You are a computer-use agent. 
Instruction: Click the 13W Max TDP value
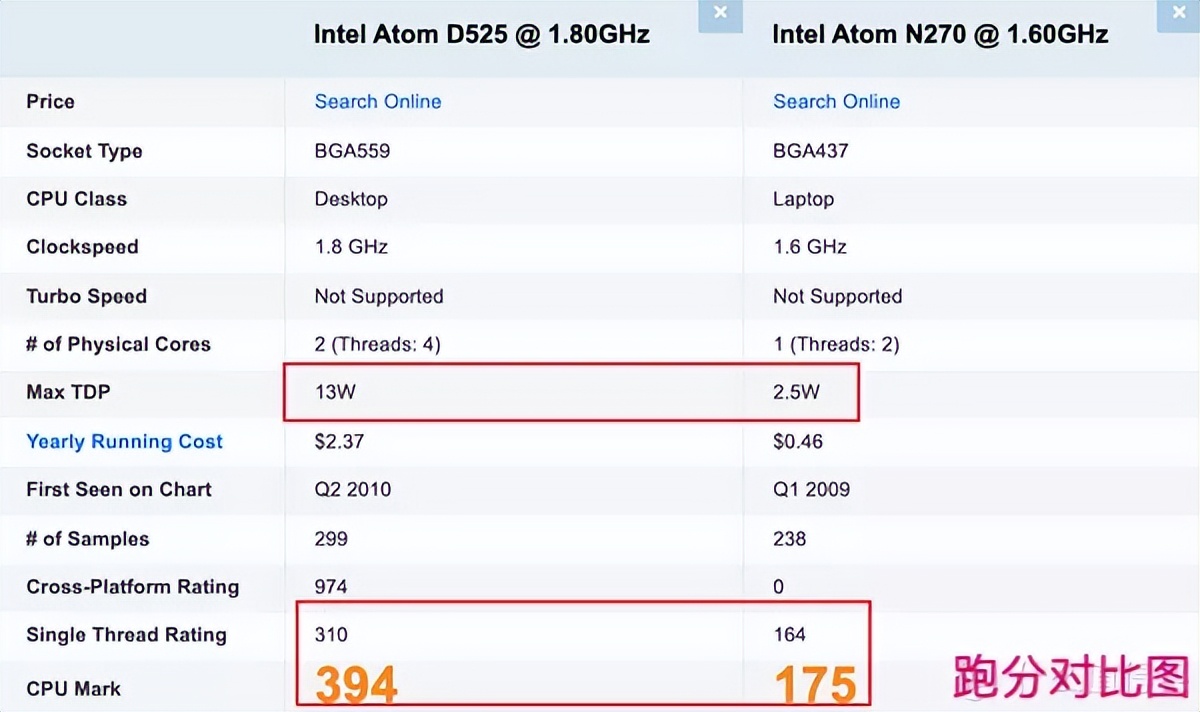[335, 392]
